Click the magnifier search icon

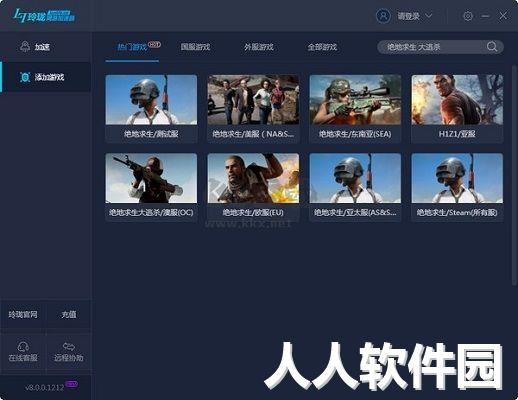(x=492, y=47)
